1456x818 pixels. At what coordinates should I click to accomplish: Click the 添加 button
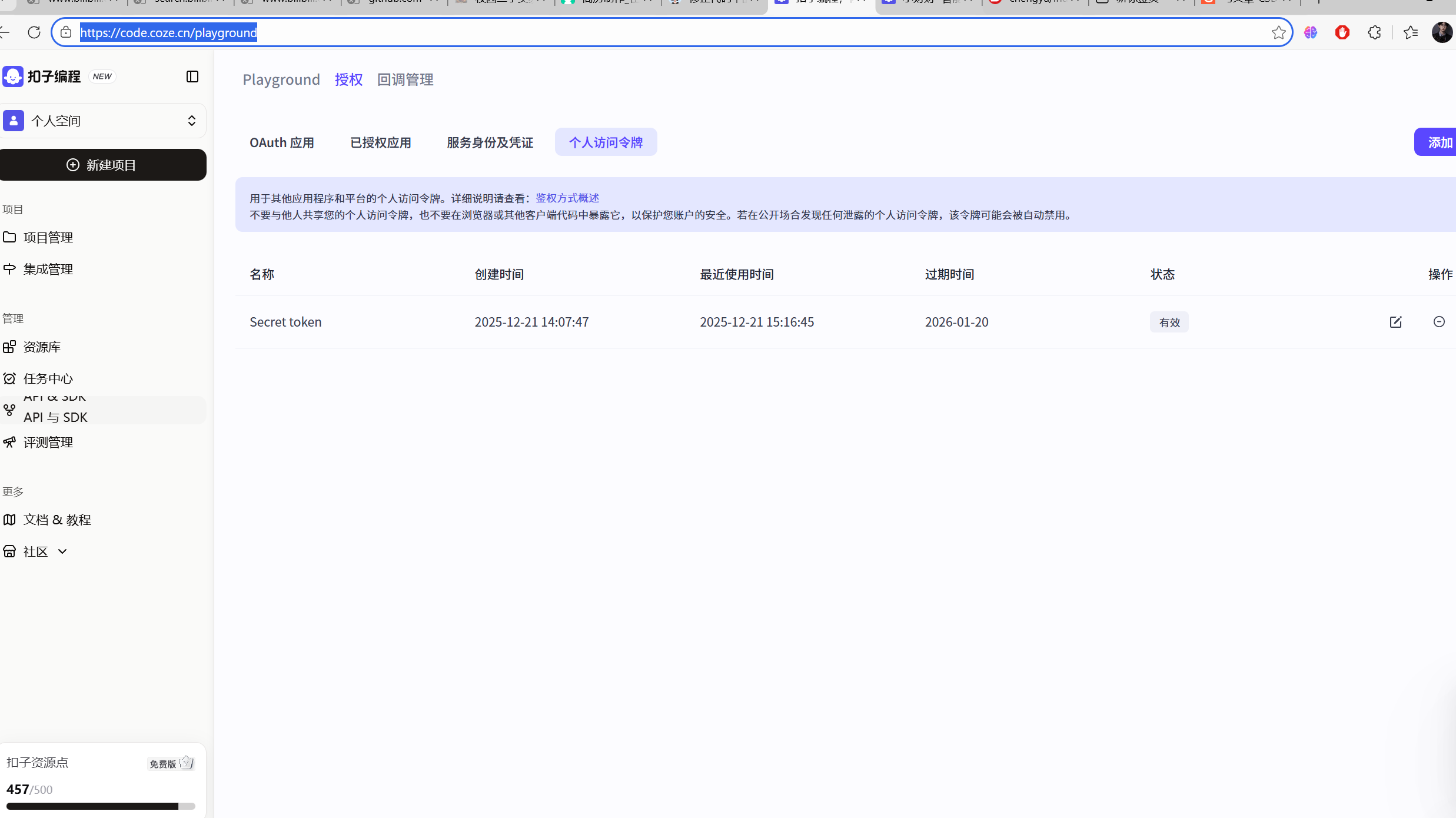[1436, 142]
